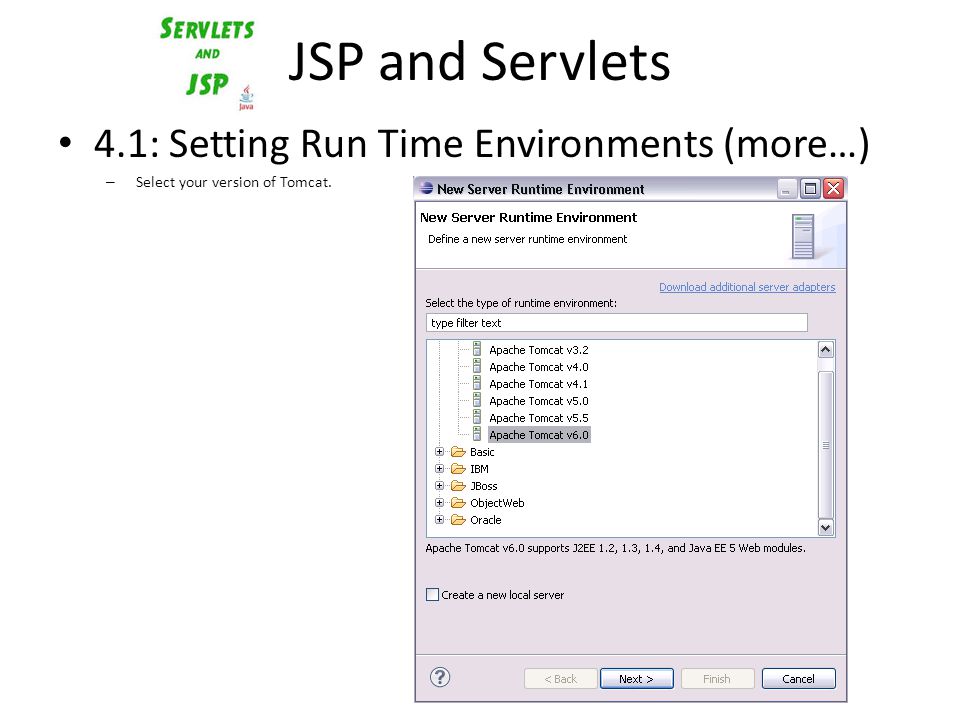Expand the Basic category
The image size is (960, 720).
(x=439, y=451)
